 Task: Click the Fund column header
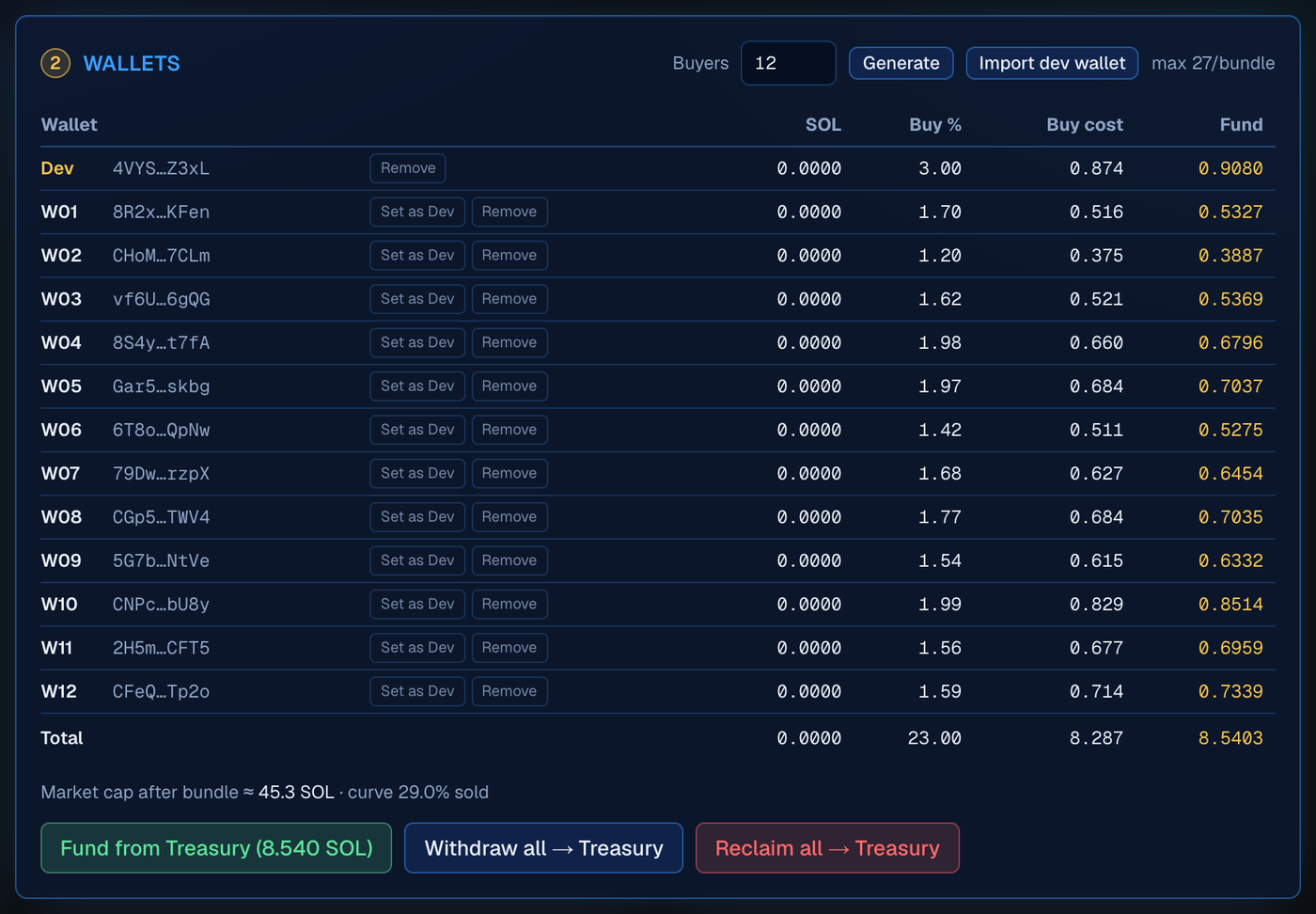coord(1241,125)
